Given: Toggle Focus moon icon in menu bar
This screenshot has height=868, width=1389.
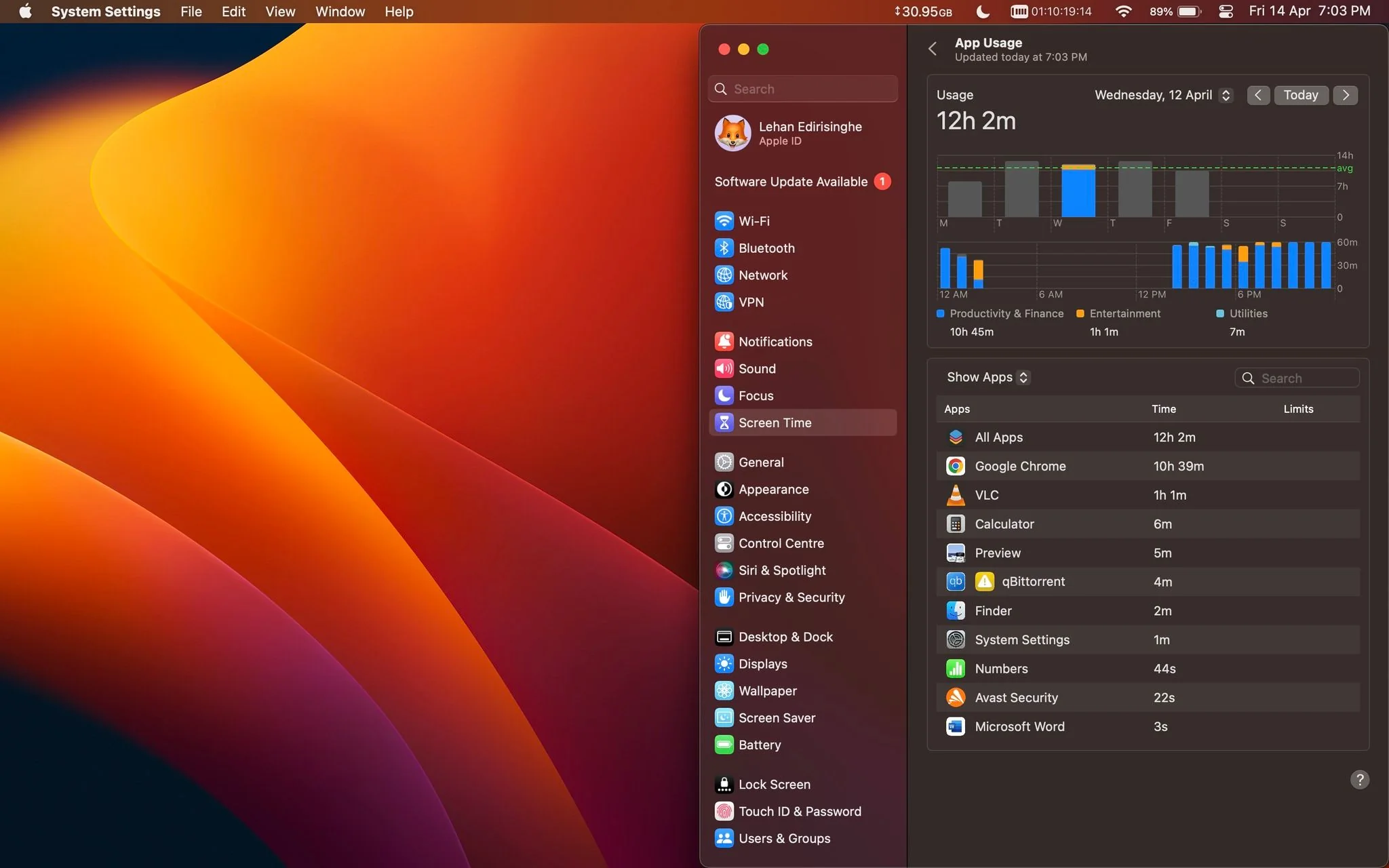Looking at the screenshot, I should 982,12.
